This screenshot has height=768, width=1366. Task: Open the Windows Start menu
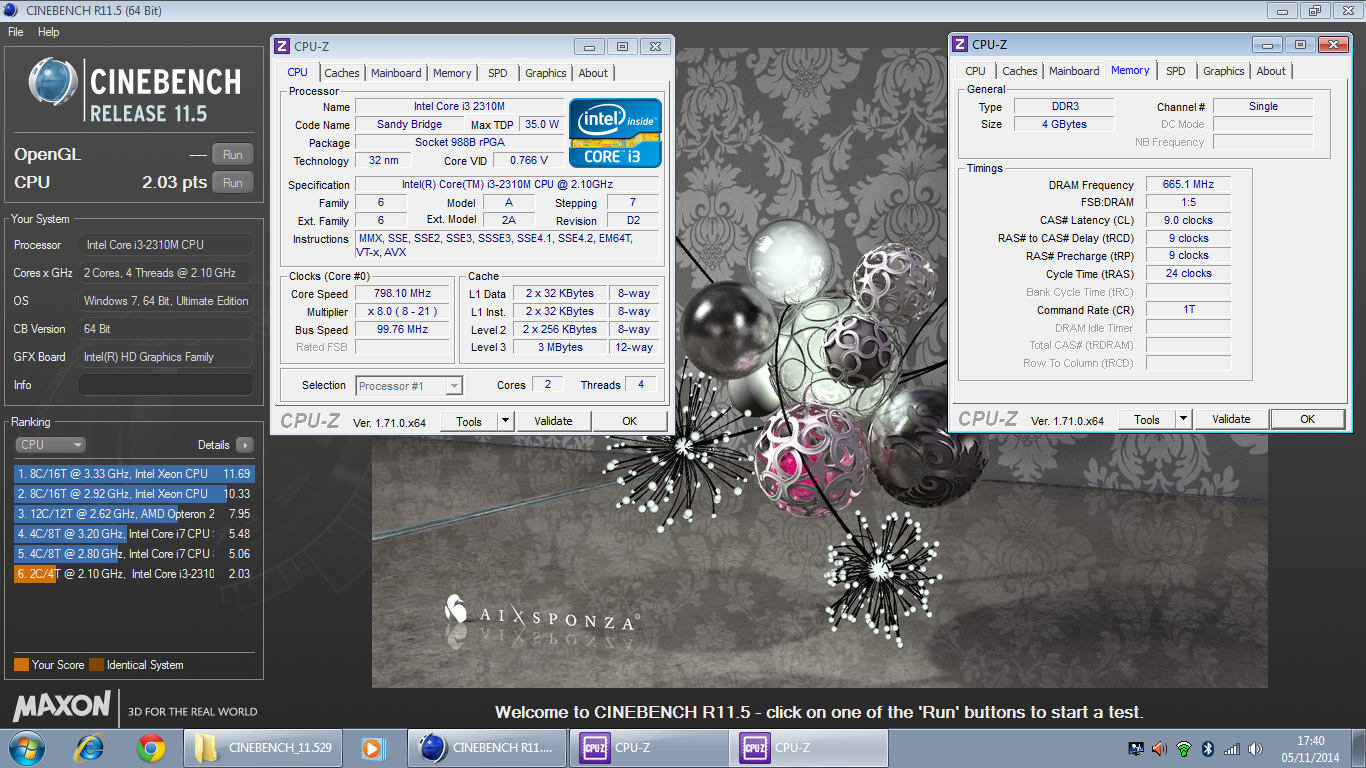coord(26,748)
